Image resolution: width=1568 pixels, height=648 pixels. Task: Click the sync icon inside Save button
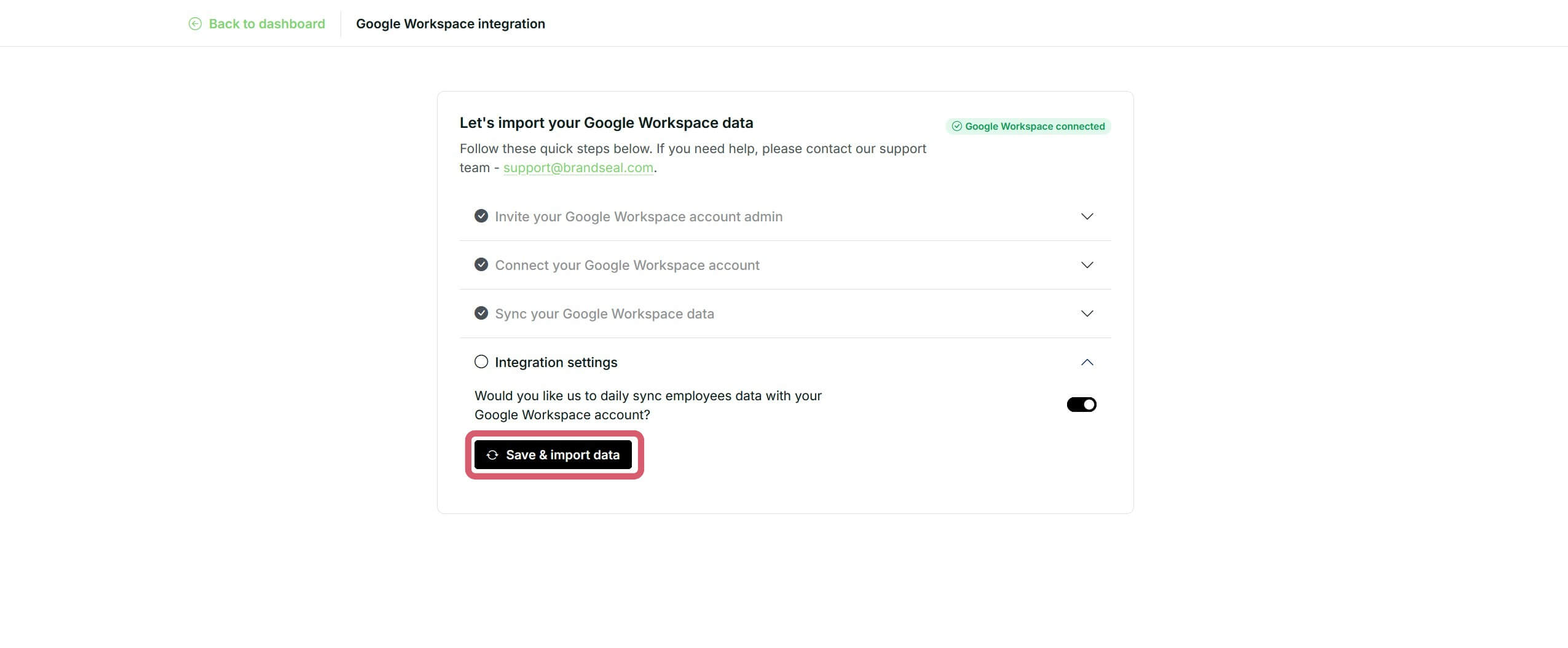tap(491, 455)
